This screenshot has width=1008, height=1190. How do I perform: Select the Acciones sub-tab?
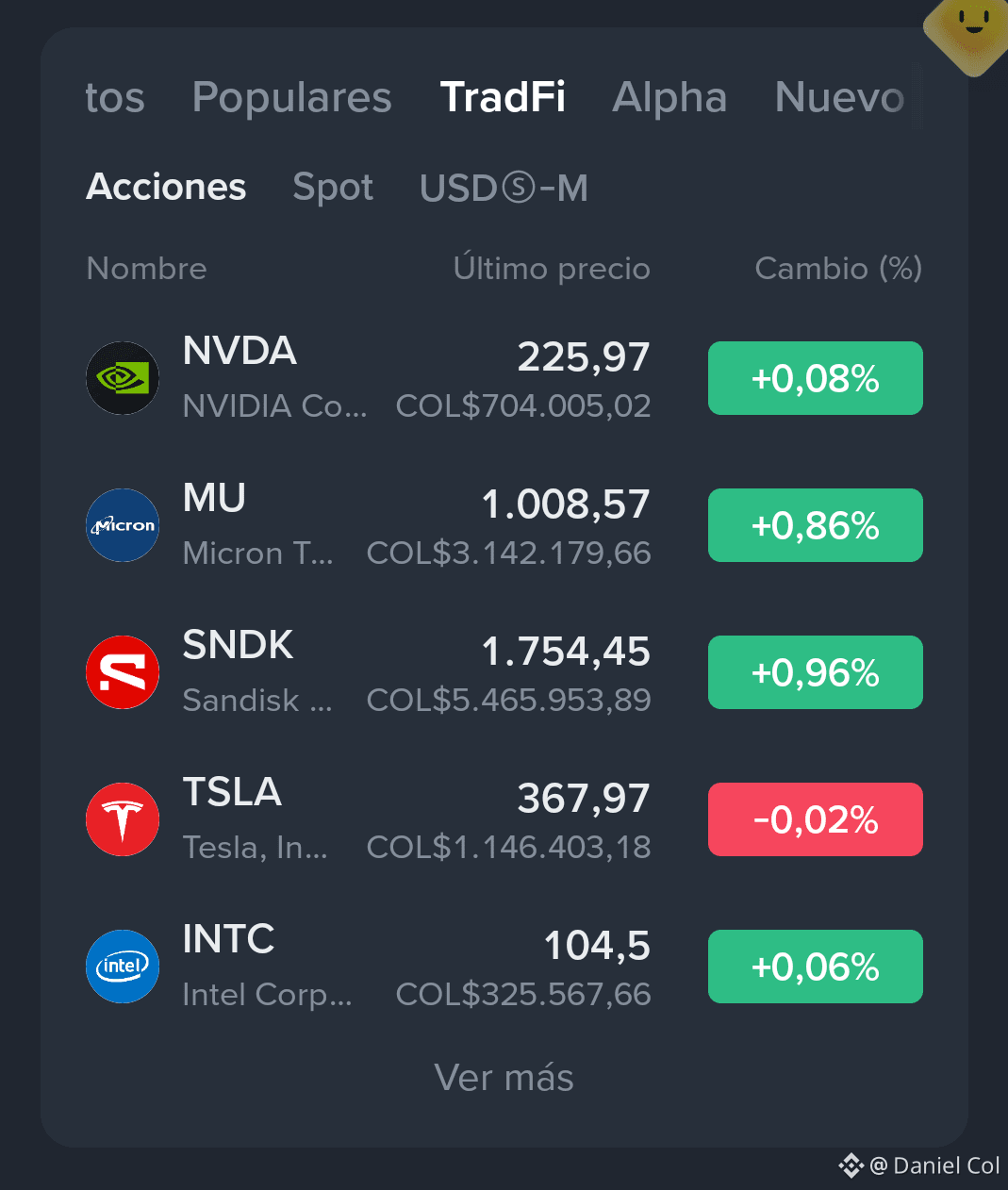[166, 187]
